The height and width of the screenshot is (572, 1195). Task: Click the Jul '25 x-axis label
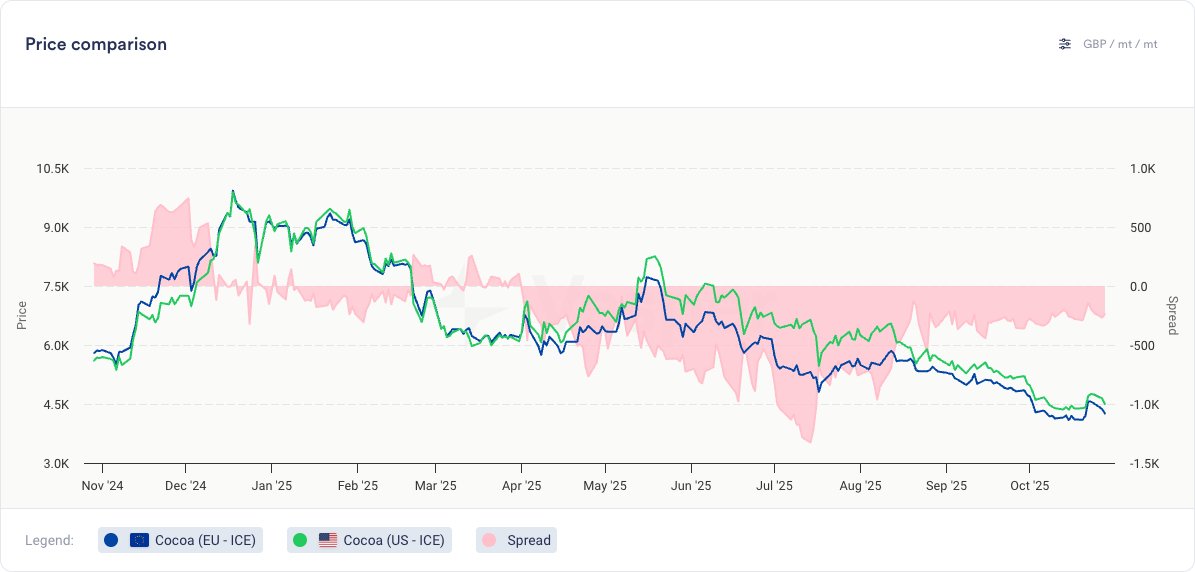point(775,486)
